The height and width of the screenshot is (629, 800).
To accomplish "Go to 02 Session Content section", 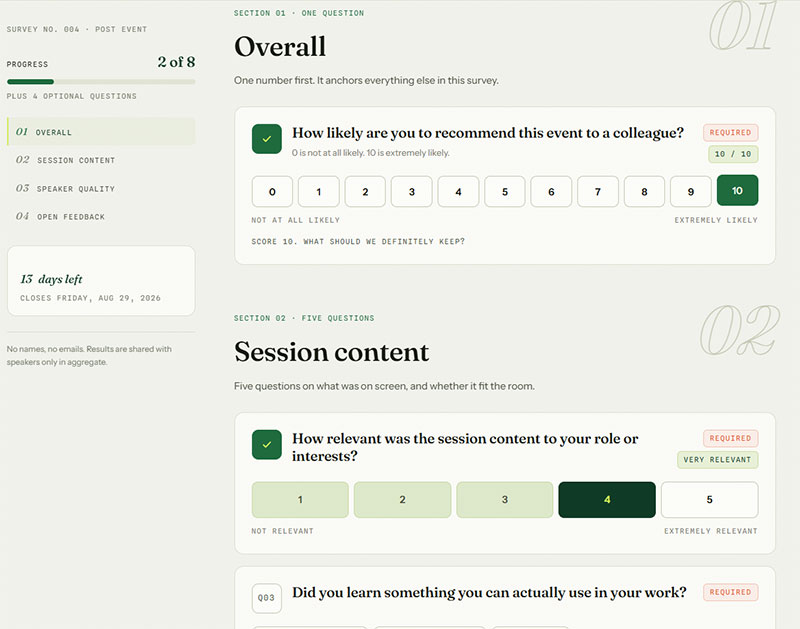I will [101, 160].
